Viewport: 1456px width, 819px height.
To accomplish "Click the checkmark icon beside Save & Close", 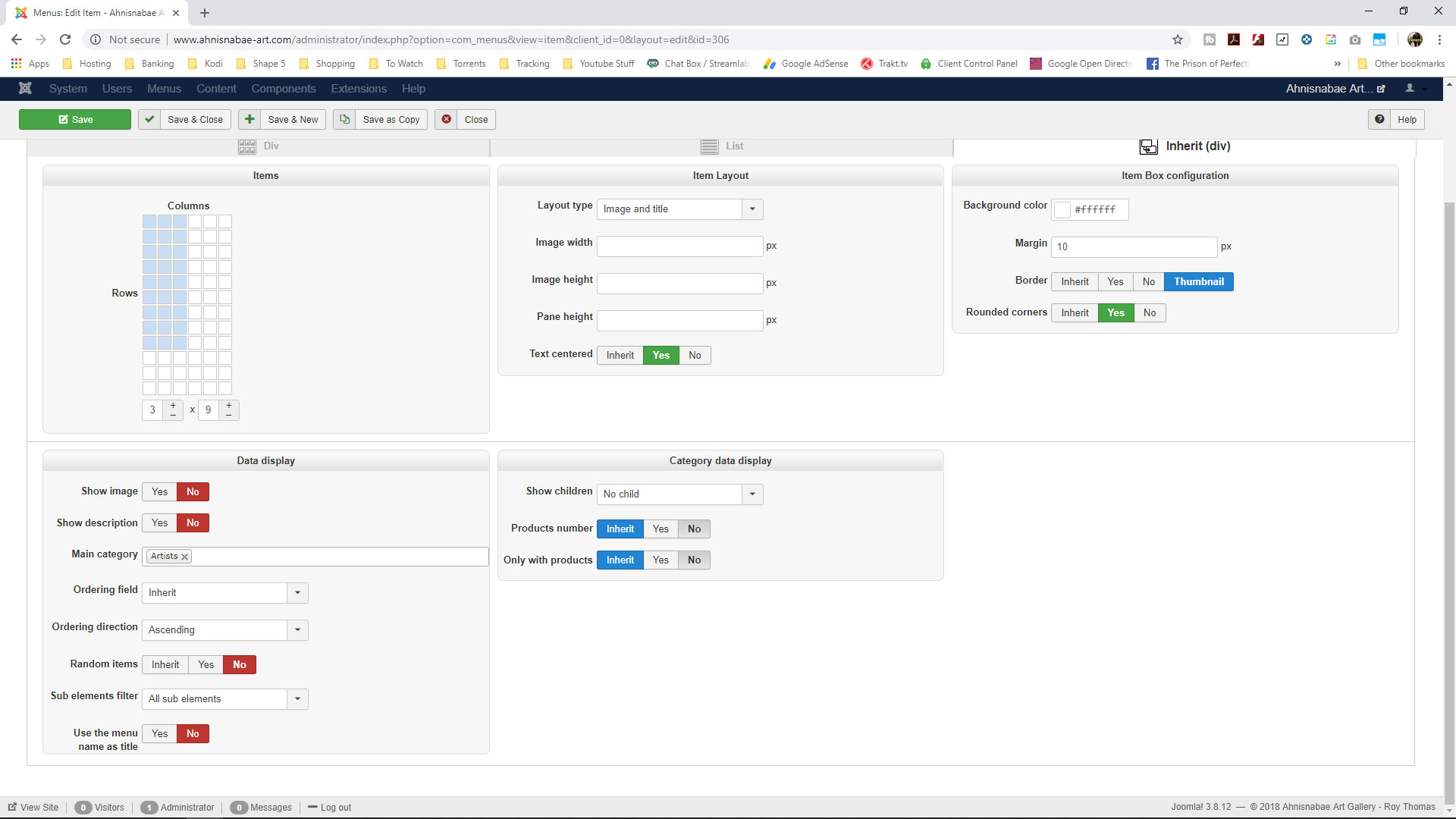I will point(149,119).
